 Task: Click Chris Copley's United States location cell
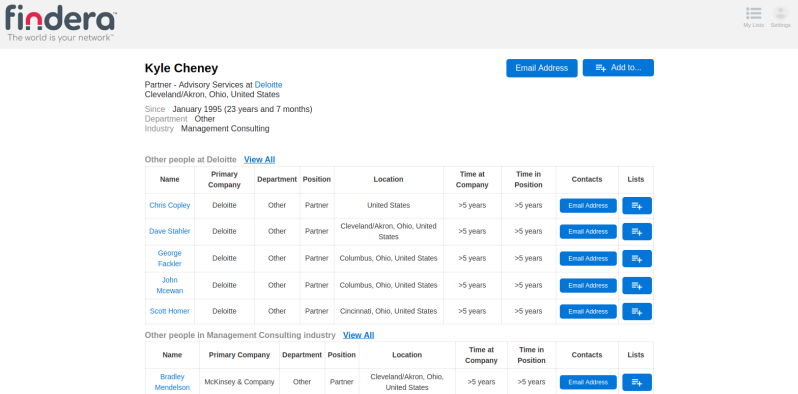tap(388, 205)
